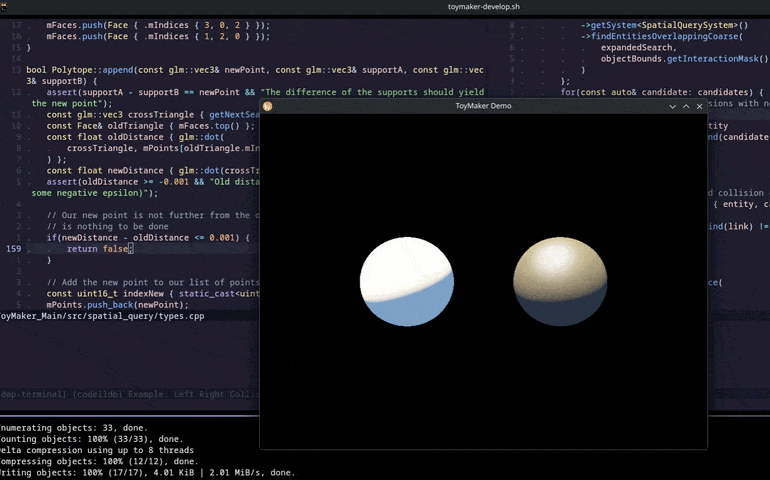770x480 pixels.
Task: Click the 'assert(oldDistance >= -0.001' line
Action: 153,182
